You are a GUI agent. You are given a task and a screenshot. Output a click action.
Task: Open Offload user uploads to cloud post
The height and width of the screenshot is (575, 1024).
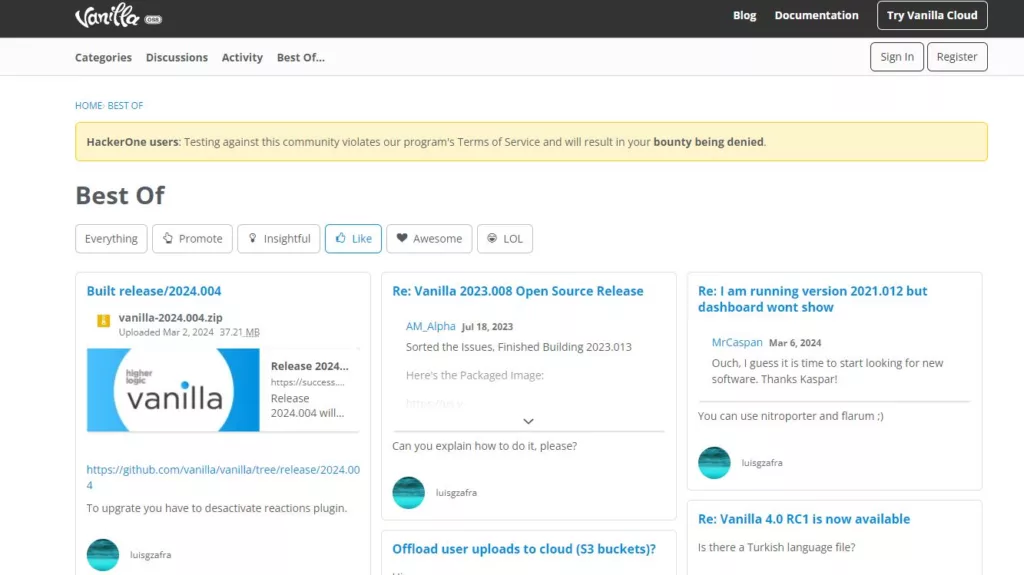524,549
